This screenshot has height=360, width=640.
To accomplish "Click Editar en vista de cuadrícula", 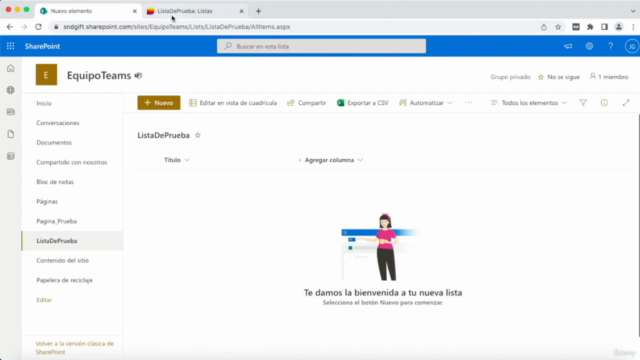I will click(x=233, y=103).
